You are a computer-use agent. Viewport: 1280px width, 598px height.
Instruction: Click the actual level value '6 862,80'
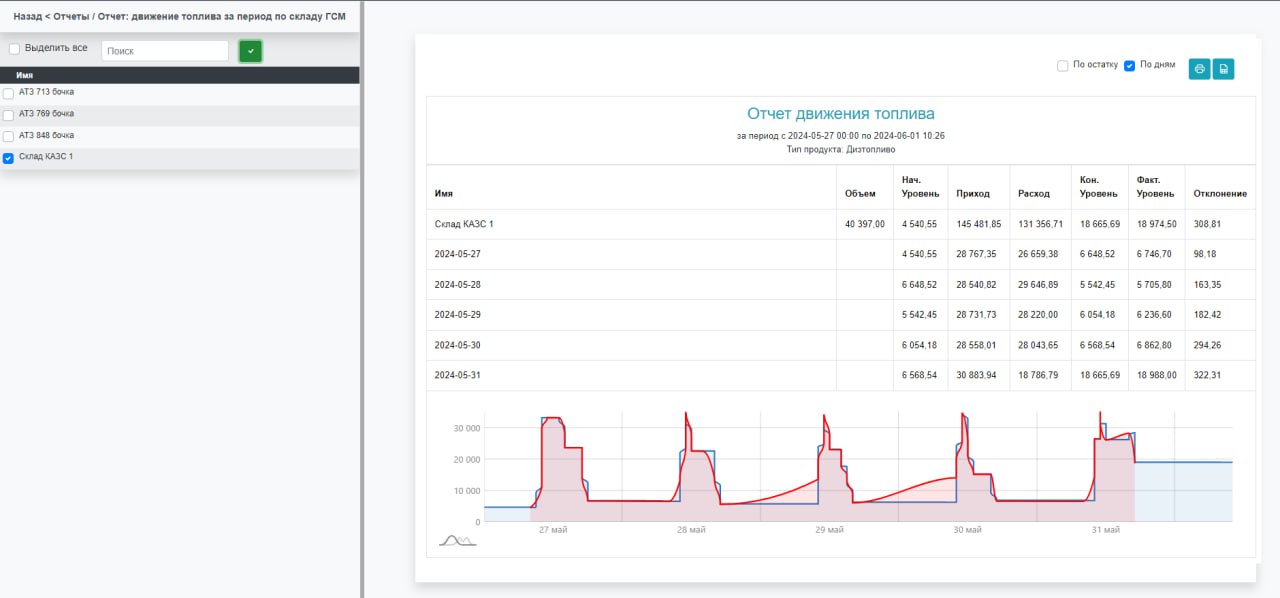(1154, 345)
